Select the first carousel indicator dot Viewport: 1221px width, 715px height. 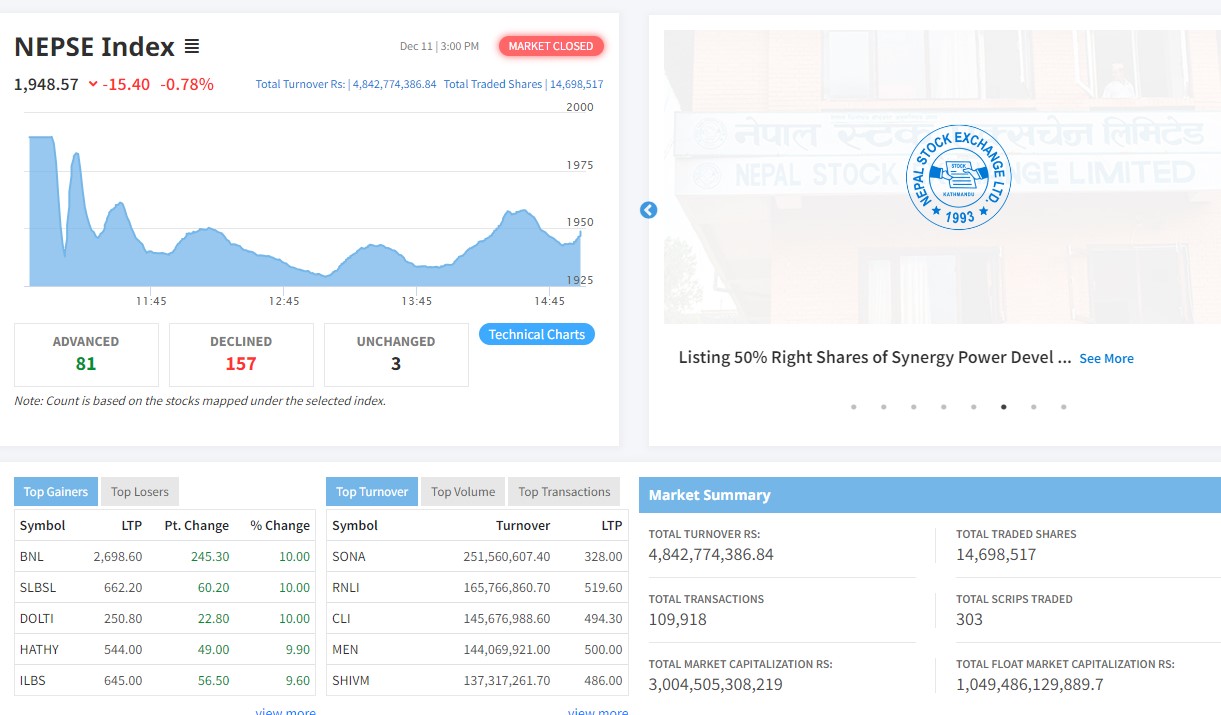853,407
